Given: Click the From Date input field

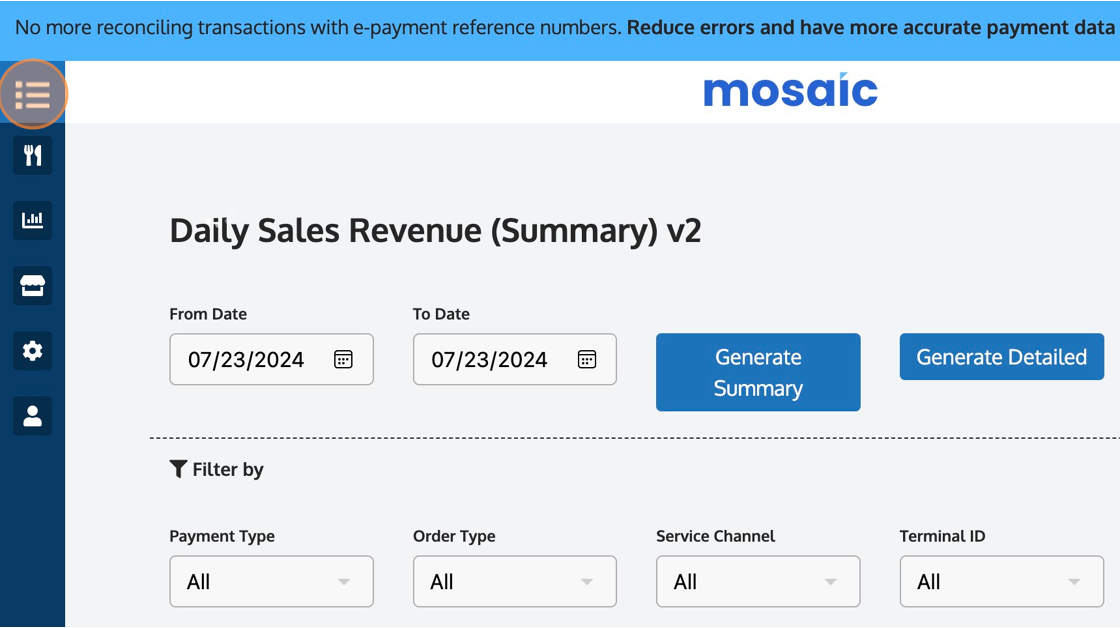Looking at the screenshot, I should (x=271, y=359).
